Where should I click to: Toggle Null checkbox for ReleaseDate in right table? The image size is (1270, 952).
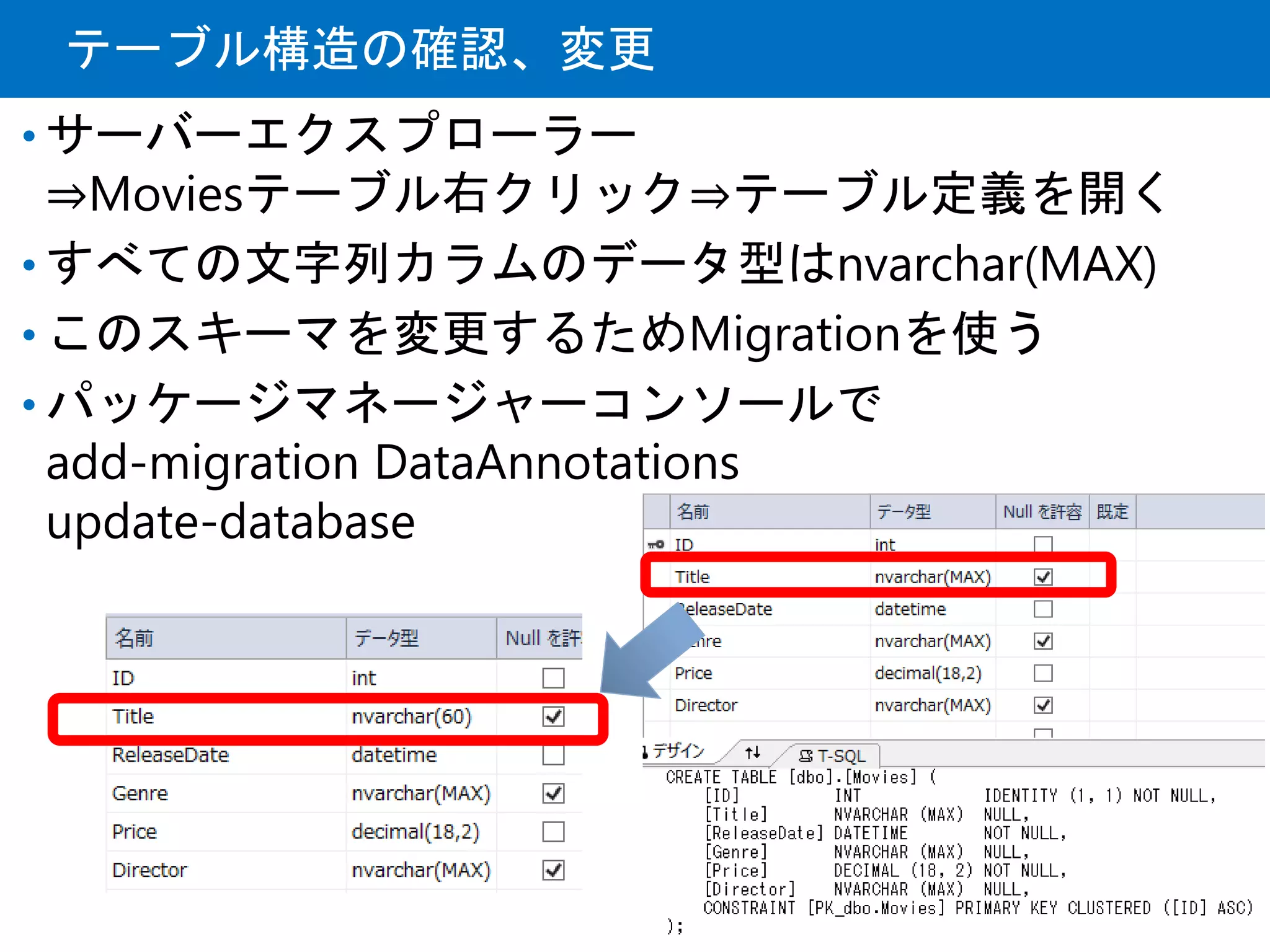pos(1043,609)
